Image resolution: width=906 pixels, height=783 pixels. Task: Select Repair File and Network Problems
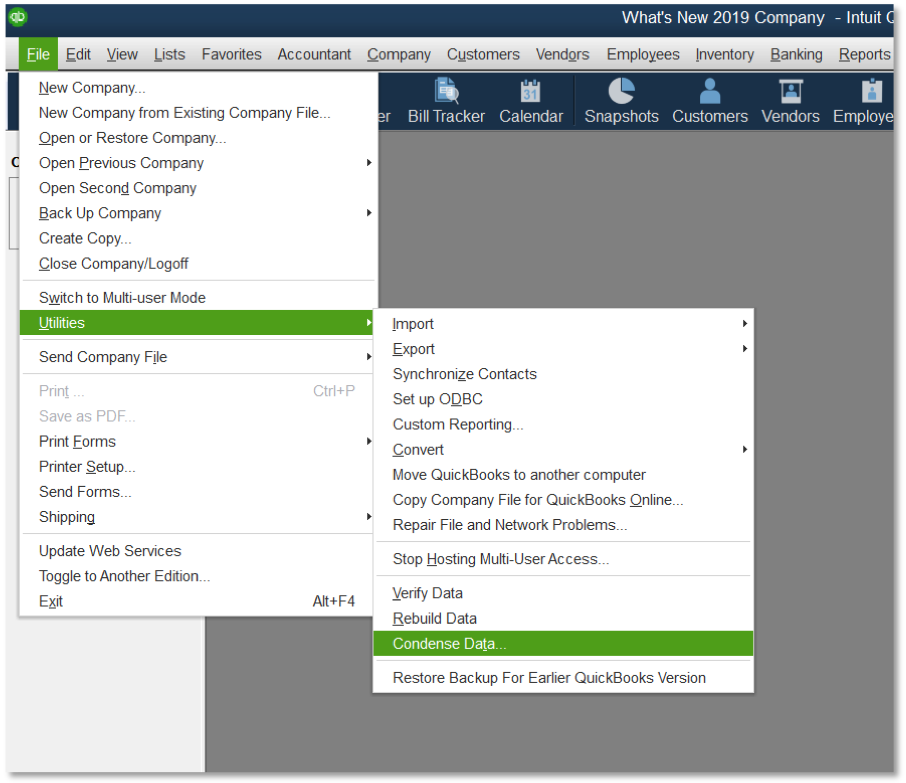tap(563, 525)
